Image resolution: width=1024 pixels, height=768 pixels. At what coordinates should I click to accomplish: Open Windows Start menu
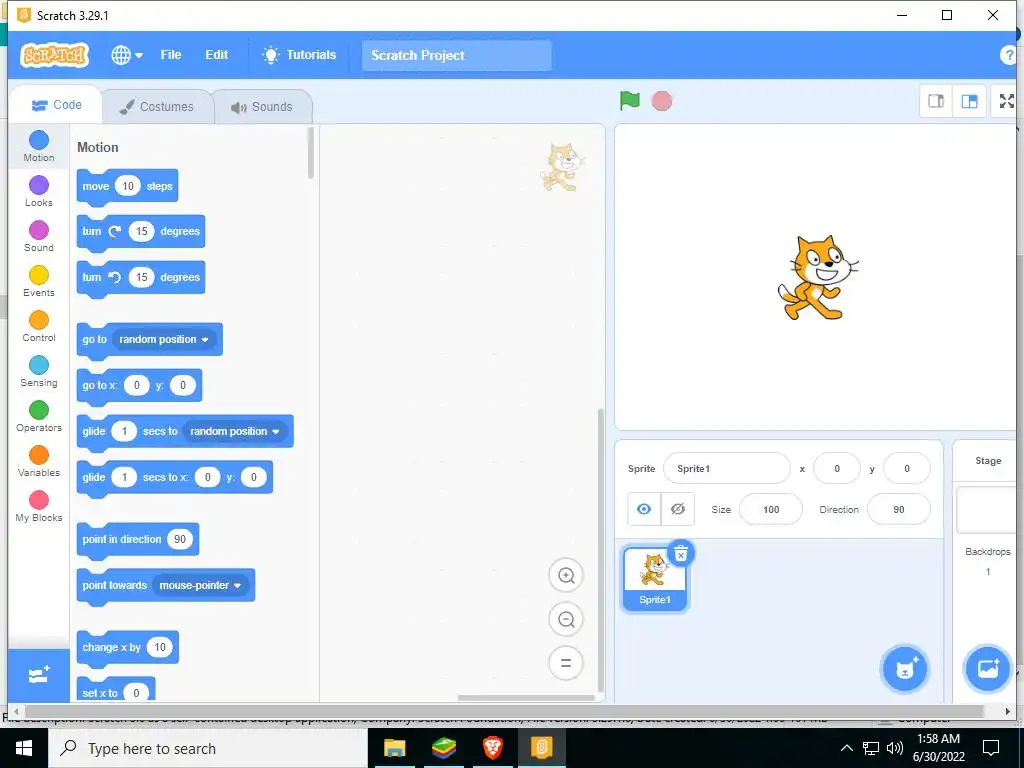[24, 748]
